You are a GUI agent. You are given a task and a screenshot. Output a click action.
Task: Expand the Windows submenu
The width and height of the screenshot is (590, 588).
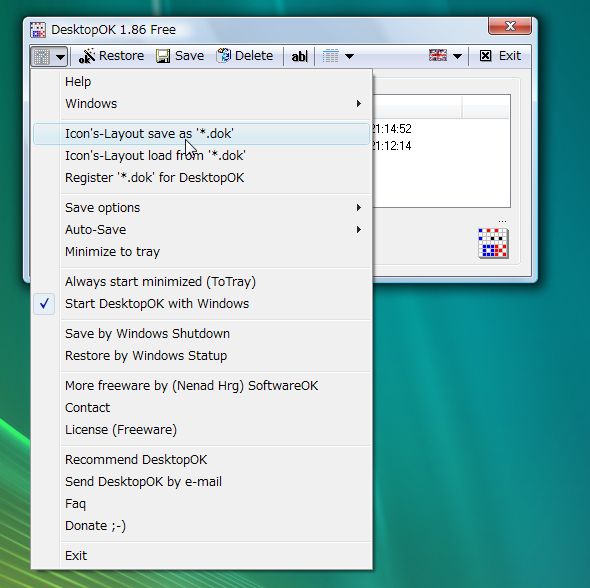(x=202, y=103)
